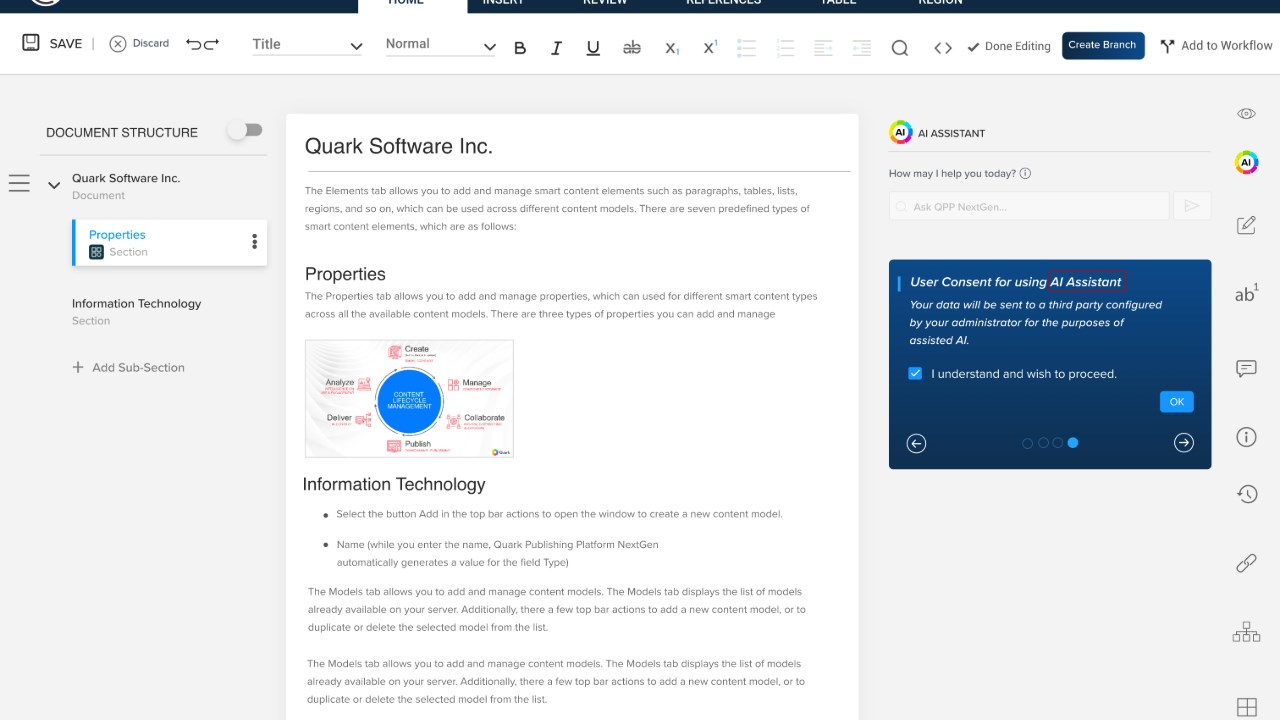The height and width of the screenshot is (720, 1280).
Task: Click the send arrow button for AI prompt
Action: 1192,206
